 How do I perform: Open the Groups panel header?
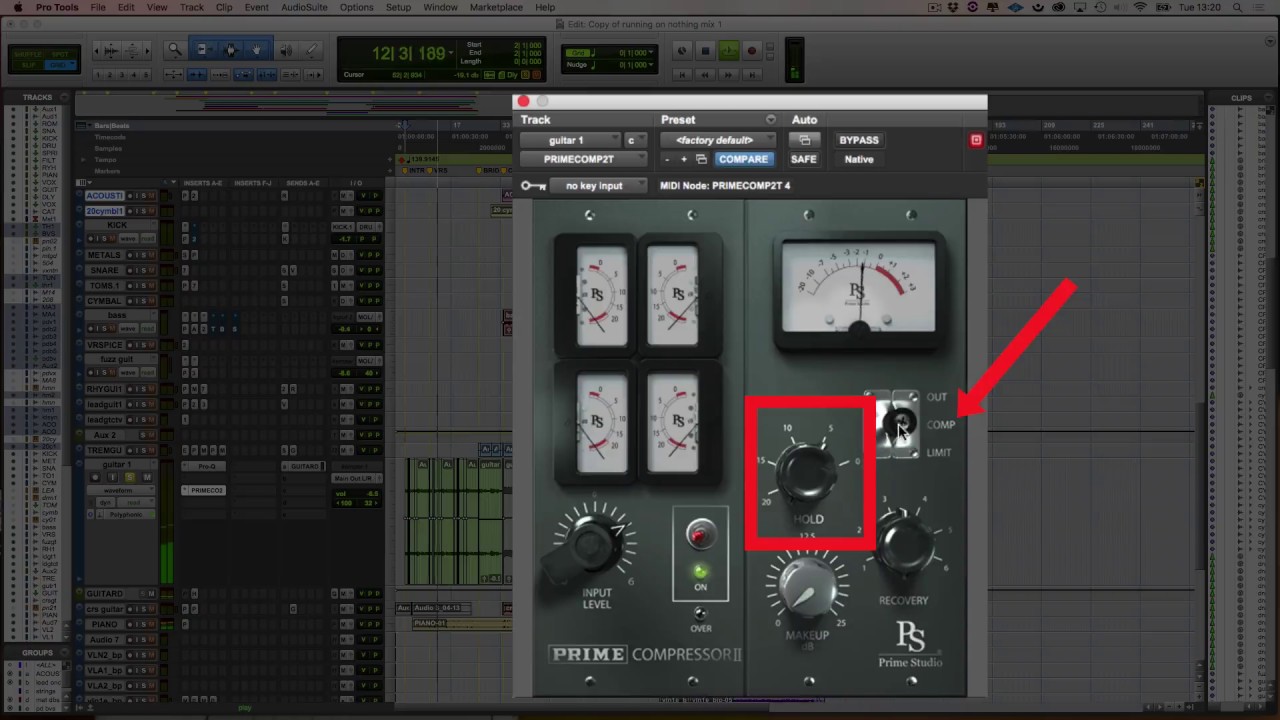tap(38, 653)
